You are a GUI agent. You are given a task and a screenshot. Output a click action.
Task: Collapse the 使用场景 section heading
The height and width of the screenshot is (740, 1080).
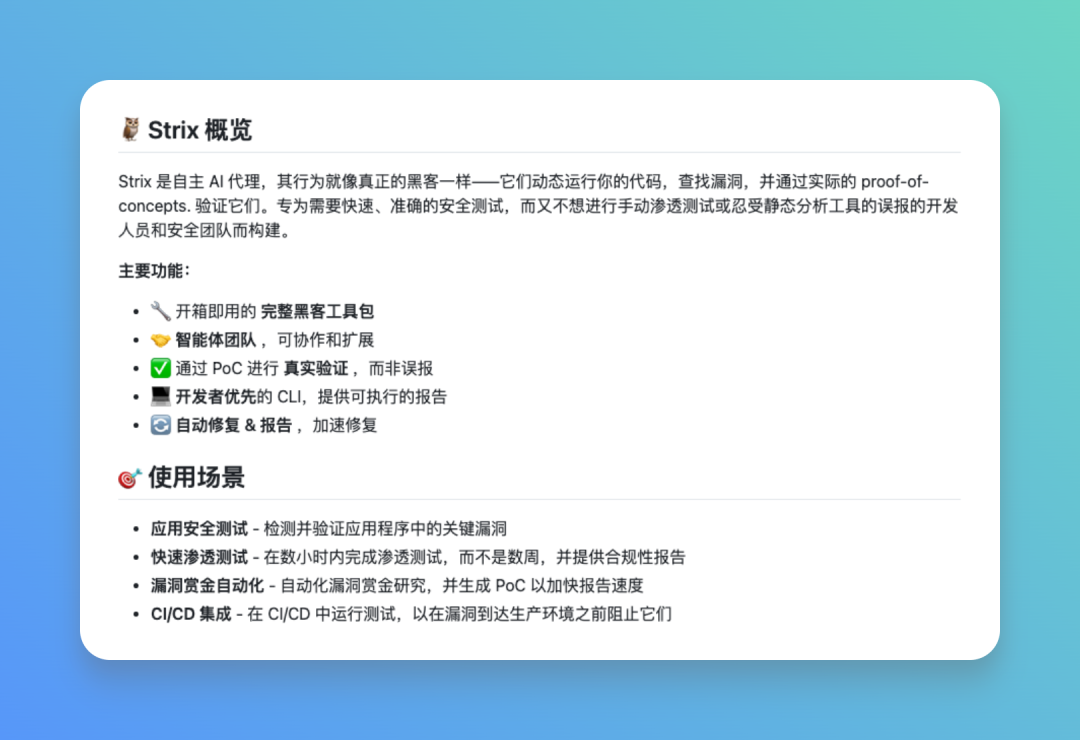coord(197,478)
